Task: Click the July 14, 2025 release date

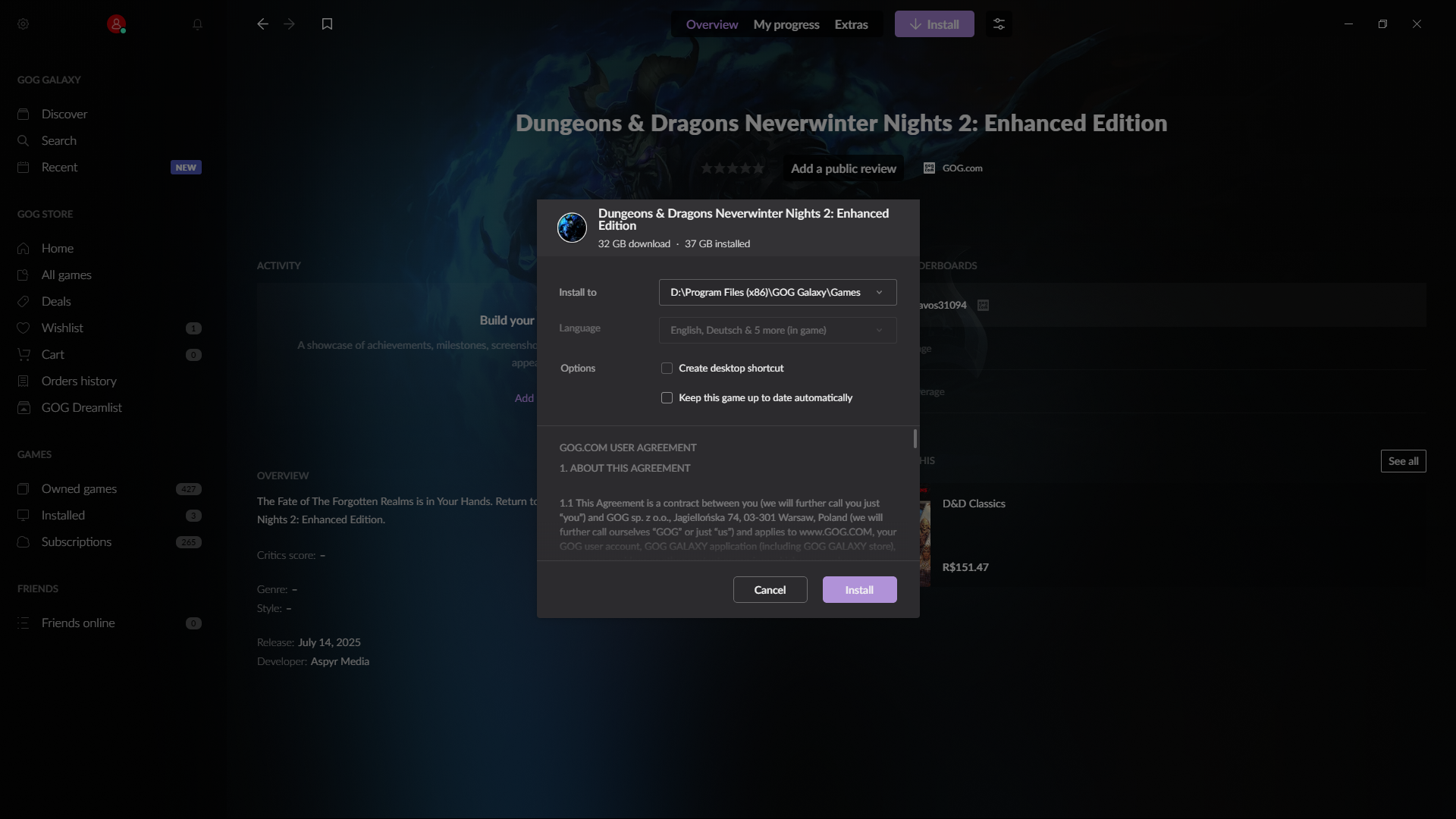Action: [x=329, y=642]
